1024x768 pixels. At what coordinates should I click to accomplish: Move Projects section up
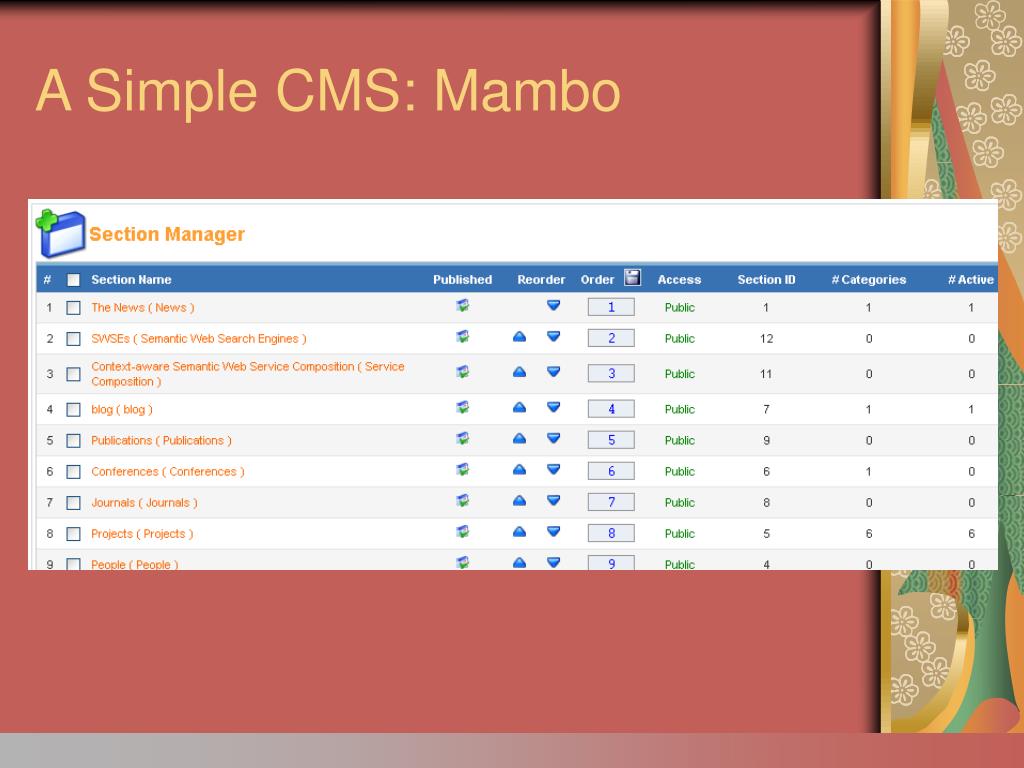(519, 532)
